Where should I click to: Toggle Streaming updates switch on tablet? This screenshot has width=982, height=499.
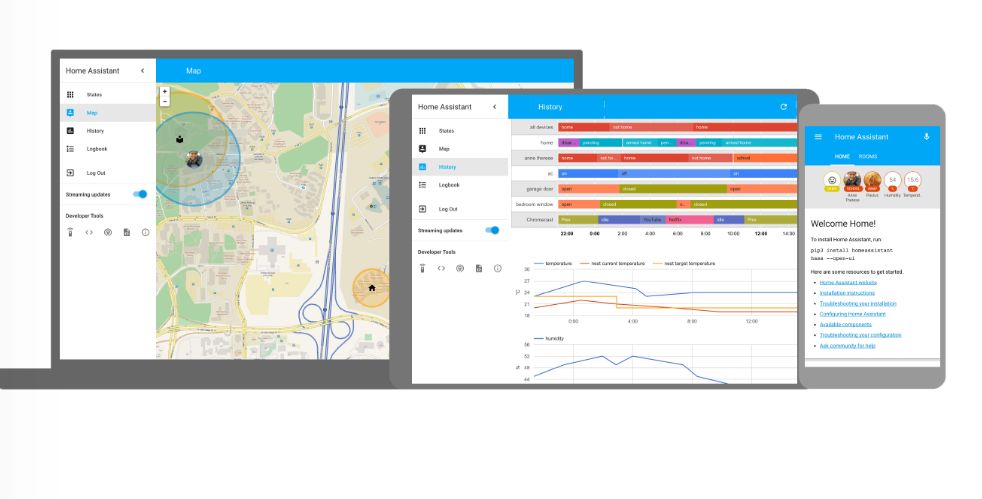(x=492, y=230)
